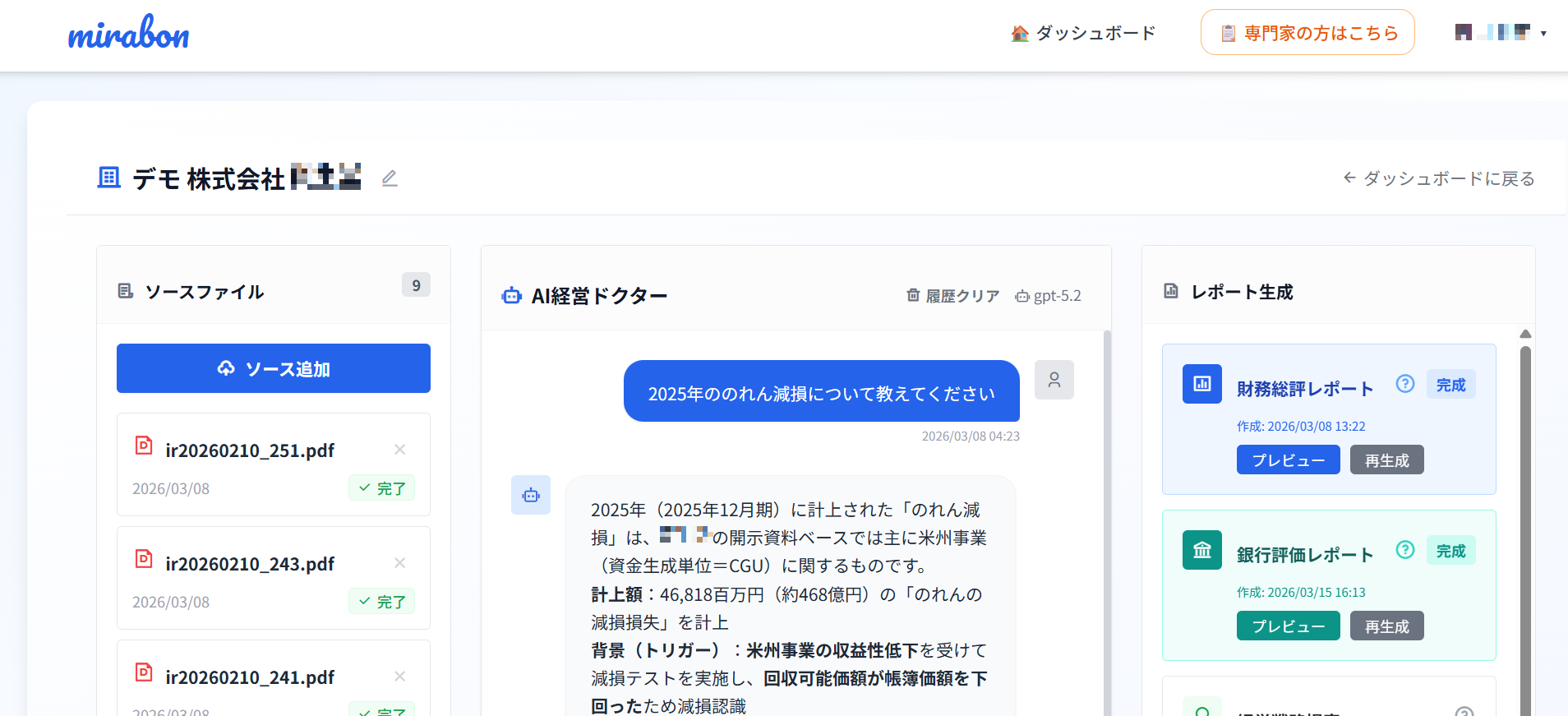Screen dimensions: 1568x716
Task: Click PDF icon of ir20260210_251.pdf
Action: [x=144, y=446]
